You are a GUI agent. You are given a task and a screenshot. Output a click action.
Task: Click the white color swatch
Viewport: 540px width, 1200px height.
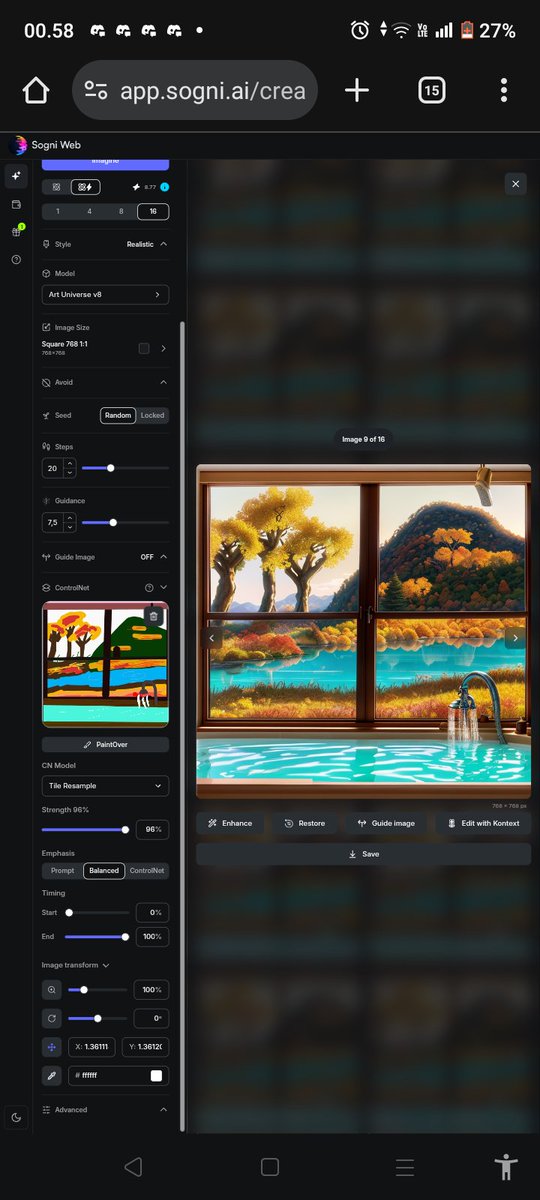click(x=156, y=1076)
